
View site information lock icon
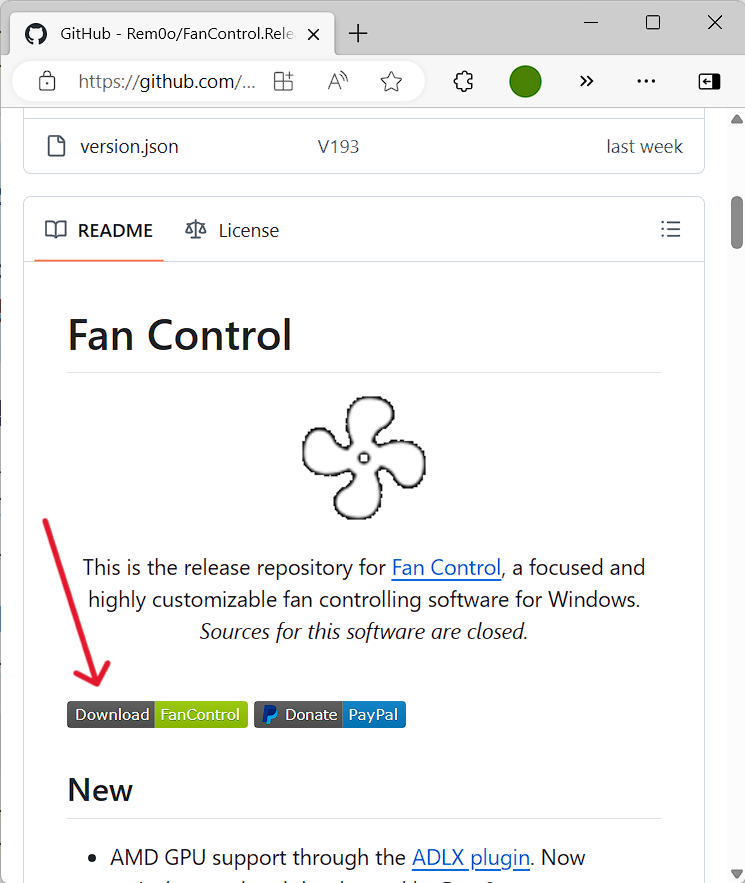coord(47,82)
